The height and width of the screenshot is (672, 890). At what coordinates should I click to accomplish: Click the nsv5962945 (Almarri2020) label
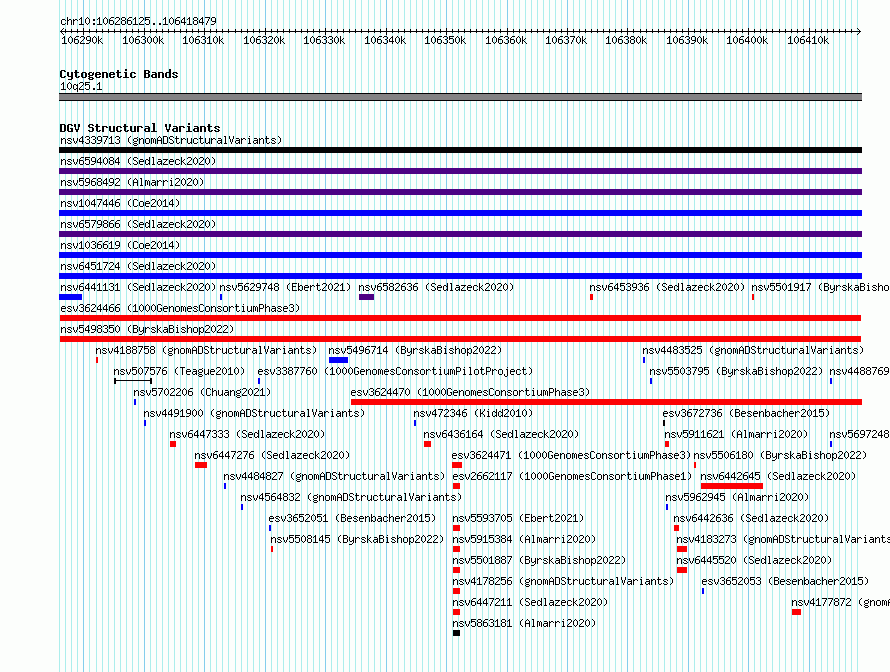(x=737, y=497)
